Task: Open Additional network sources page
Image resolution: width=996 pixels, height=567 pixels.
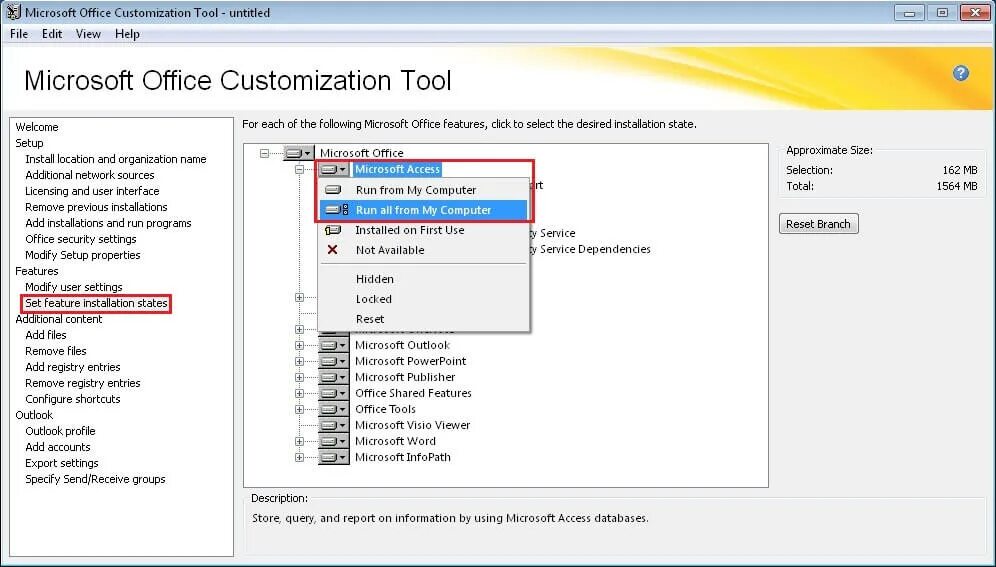Action: 90,175
